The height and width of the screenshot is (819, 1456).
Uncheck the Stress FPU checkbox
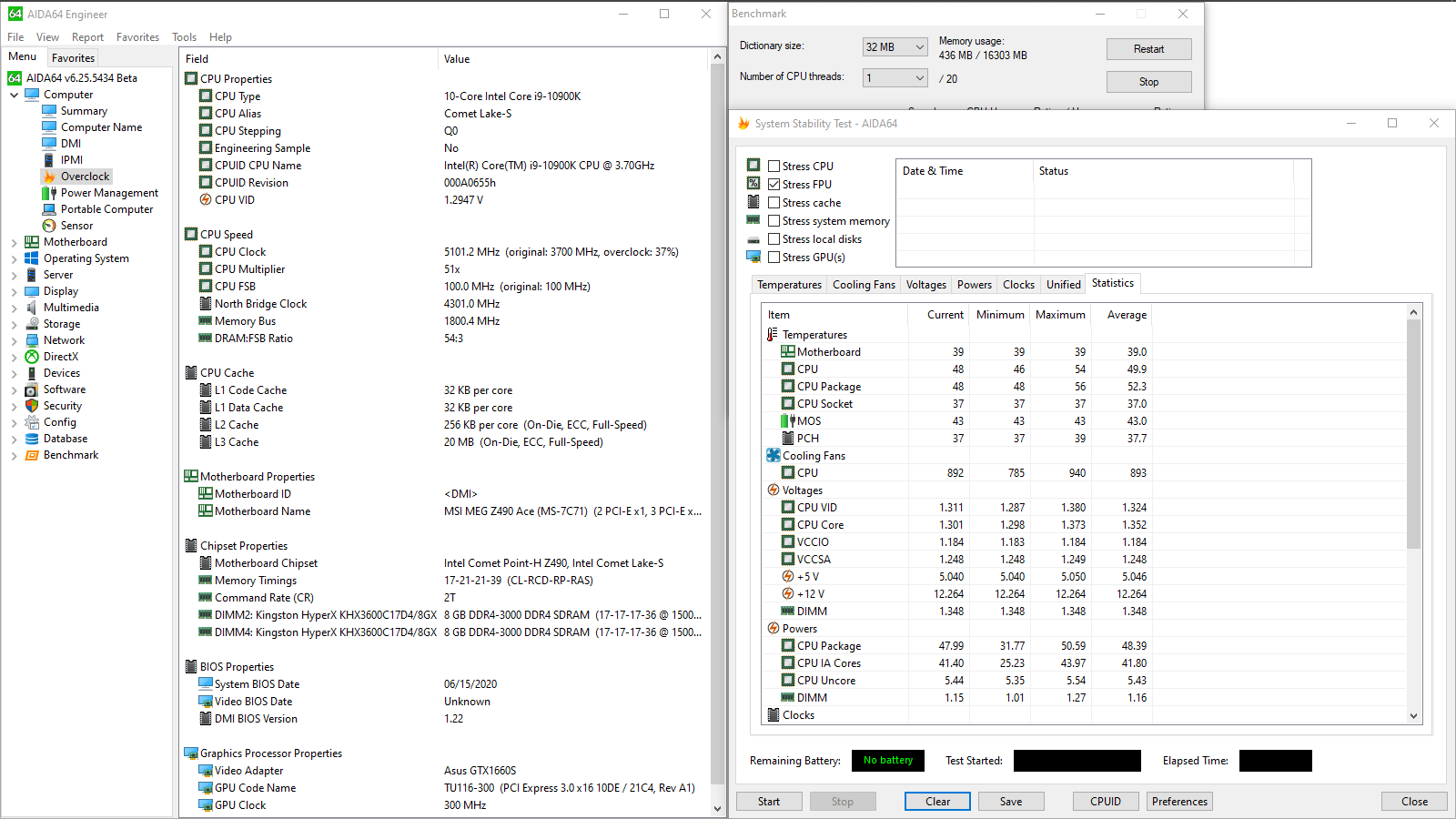click(774, 185)
